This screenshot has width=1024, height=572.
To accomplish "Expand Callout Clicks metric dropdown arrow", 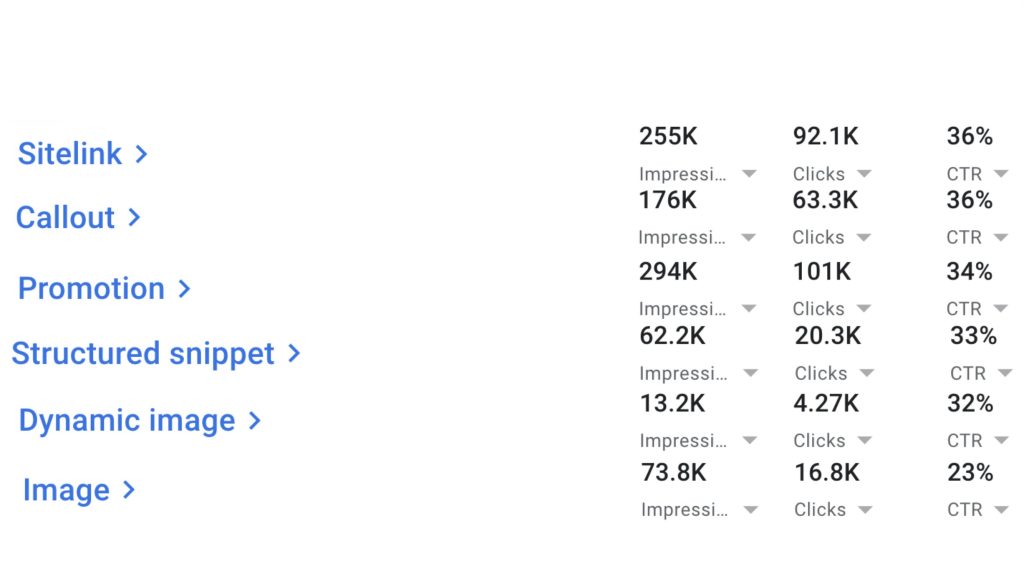I will (864, 238).
